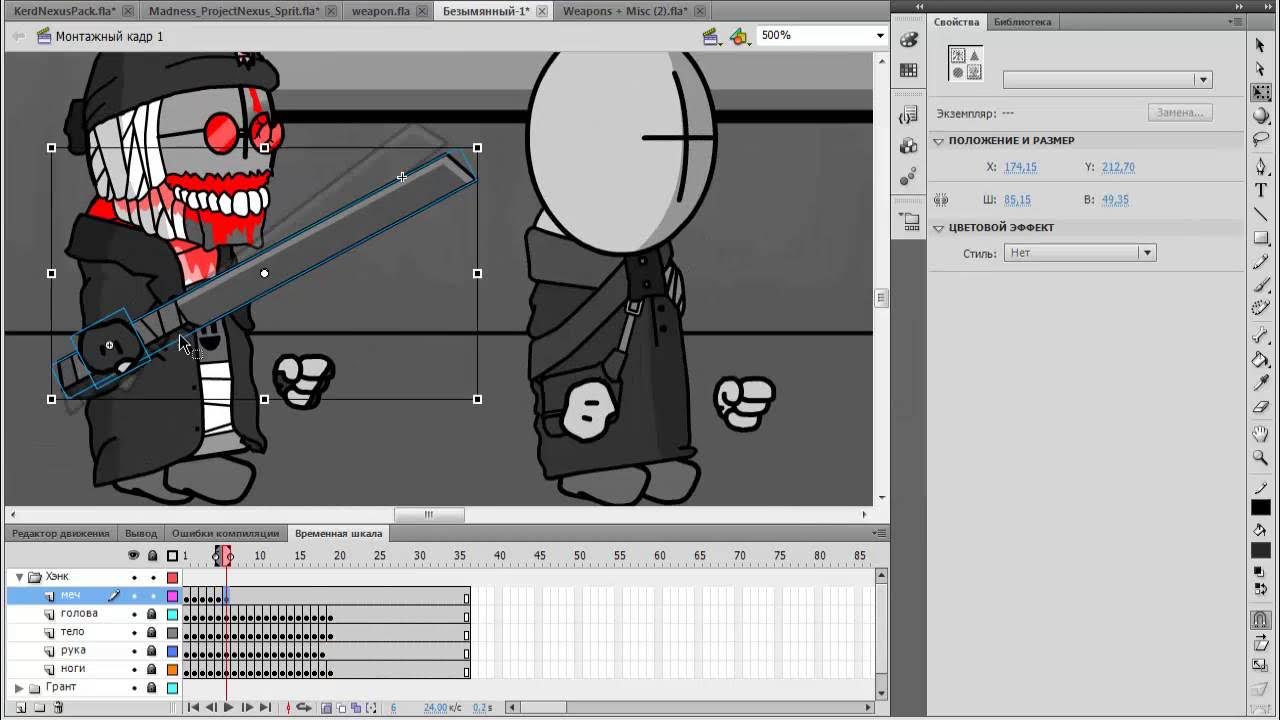Toggle lock on the рука layer

152,651
